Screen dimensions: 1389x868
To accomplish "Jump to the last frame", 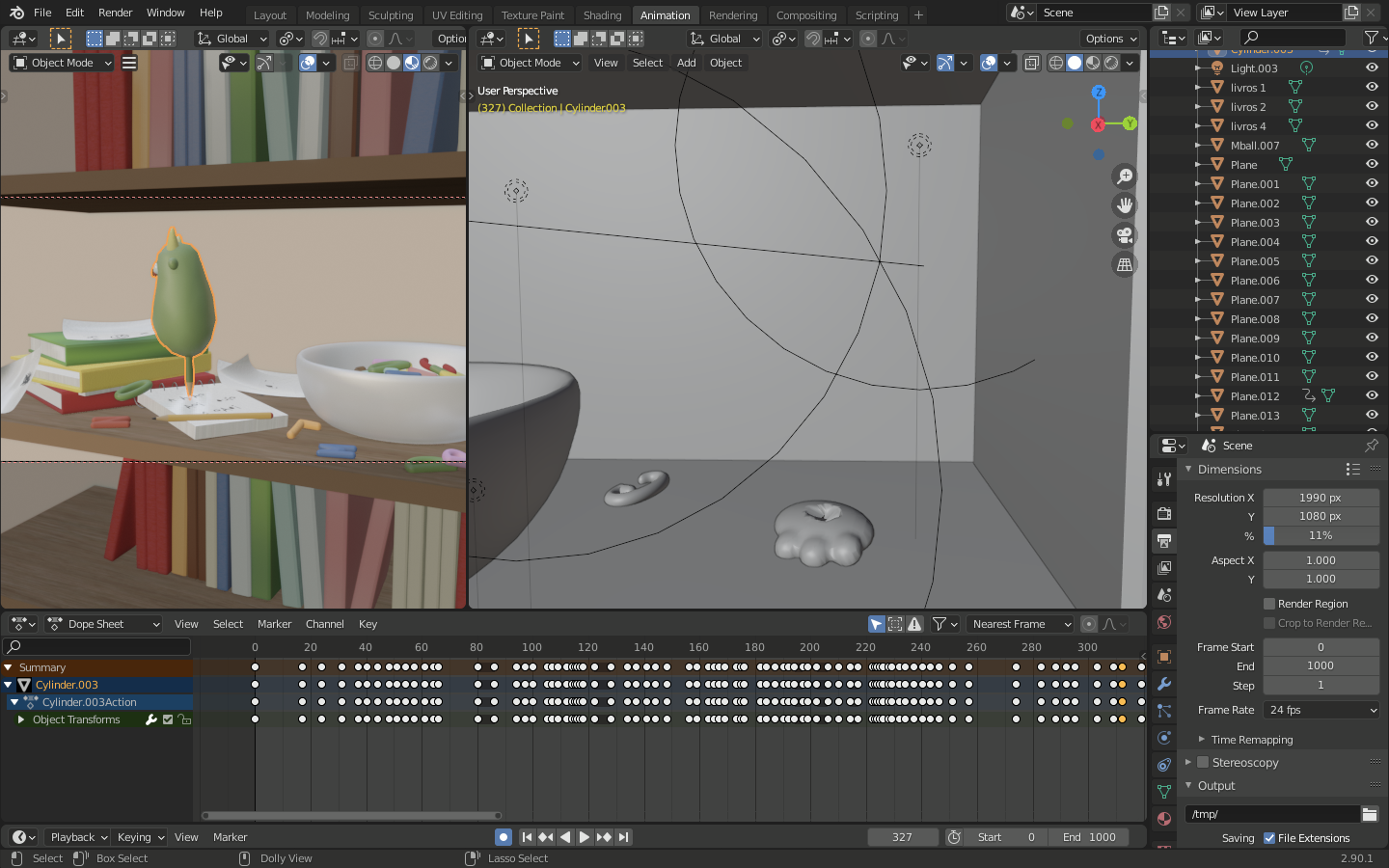I will point(623,837).
